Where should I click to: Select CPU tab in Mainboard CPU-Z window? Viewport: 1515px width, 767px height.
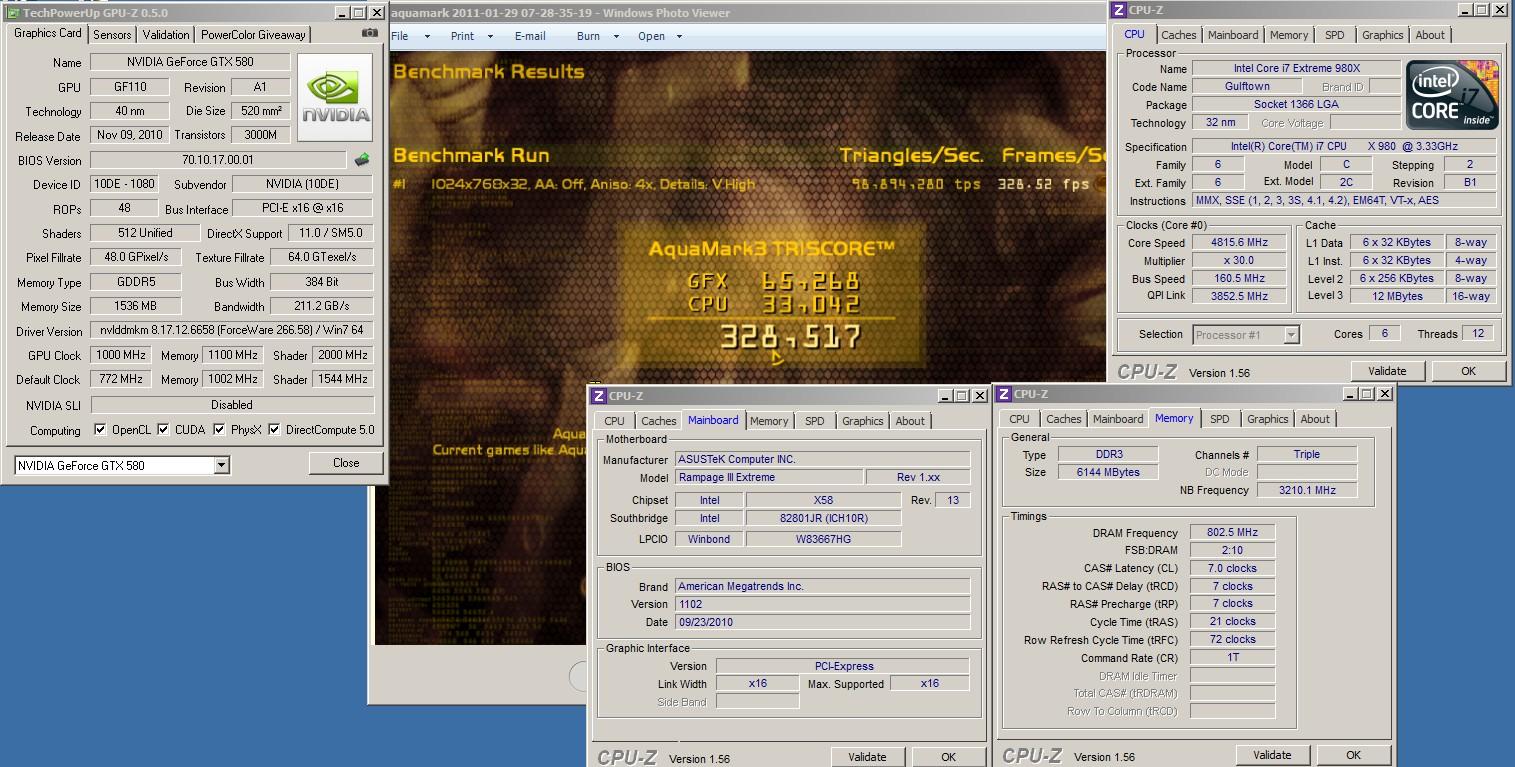click(x=615, y=421)
